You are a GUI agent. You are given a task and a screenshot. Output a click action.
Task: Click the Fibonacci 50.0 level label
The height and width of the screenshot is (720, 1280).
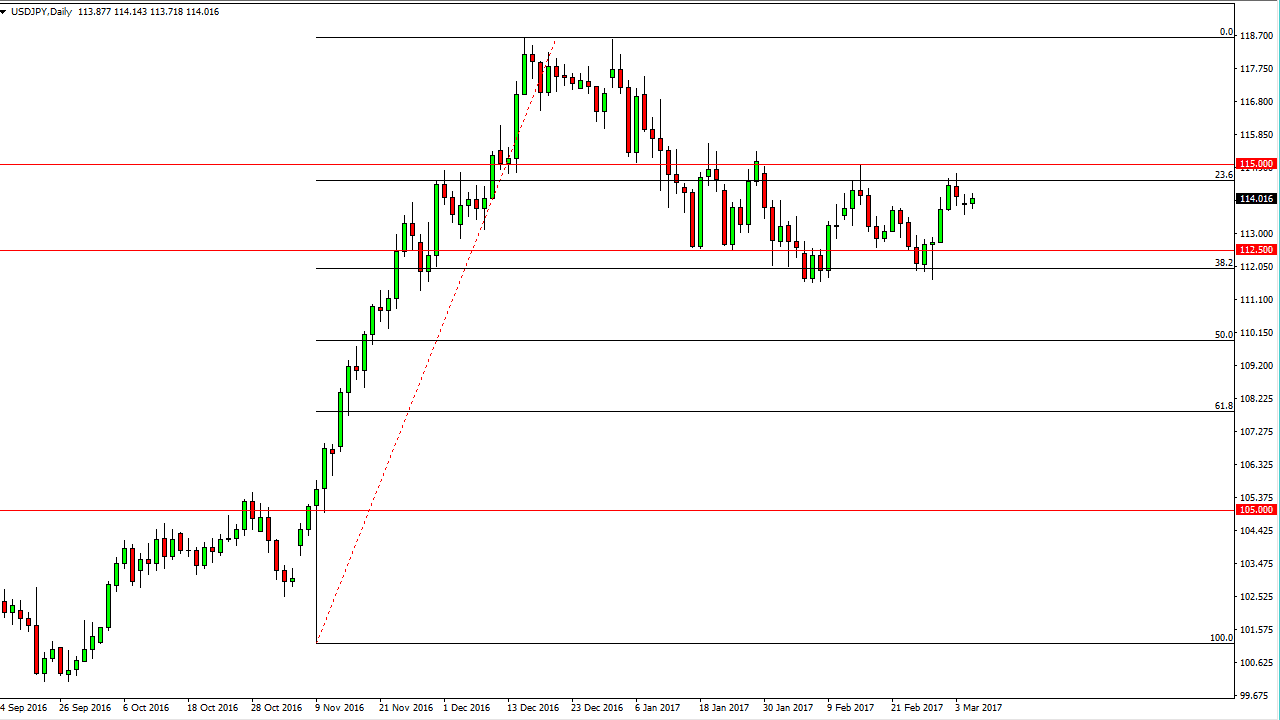[x=1224, y=335]
